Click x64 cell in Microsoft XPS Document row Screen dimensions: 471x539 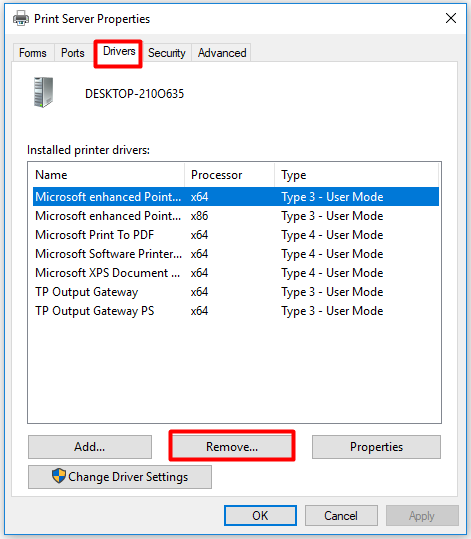pyautogui.click(x=199, y=273)
